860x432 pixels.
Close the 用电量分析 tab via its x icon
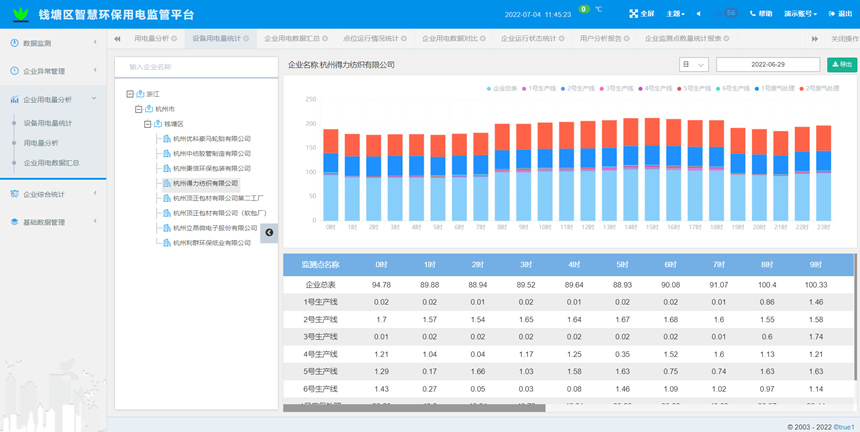click(x=174, y=39)
